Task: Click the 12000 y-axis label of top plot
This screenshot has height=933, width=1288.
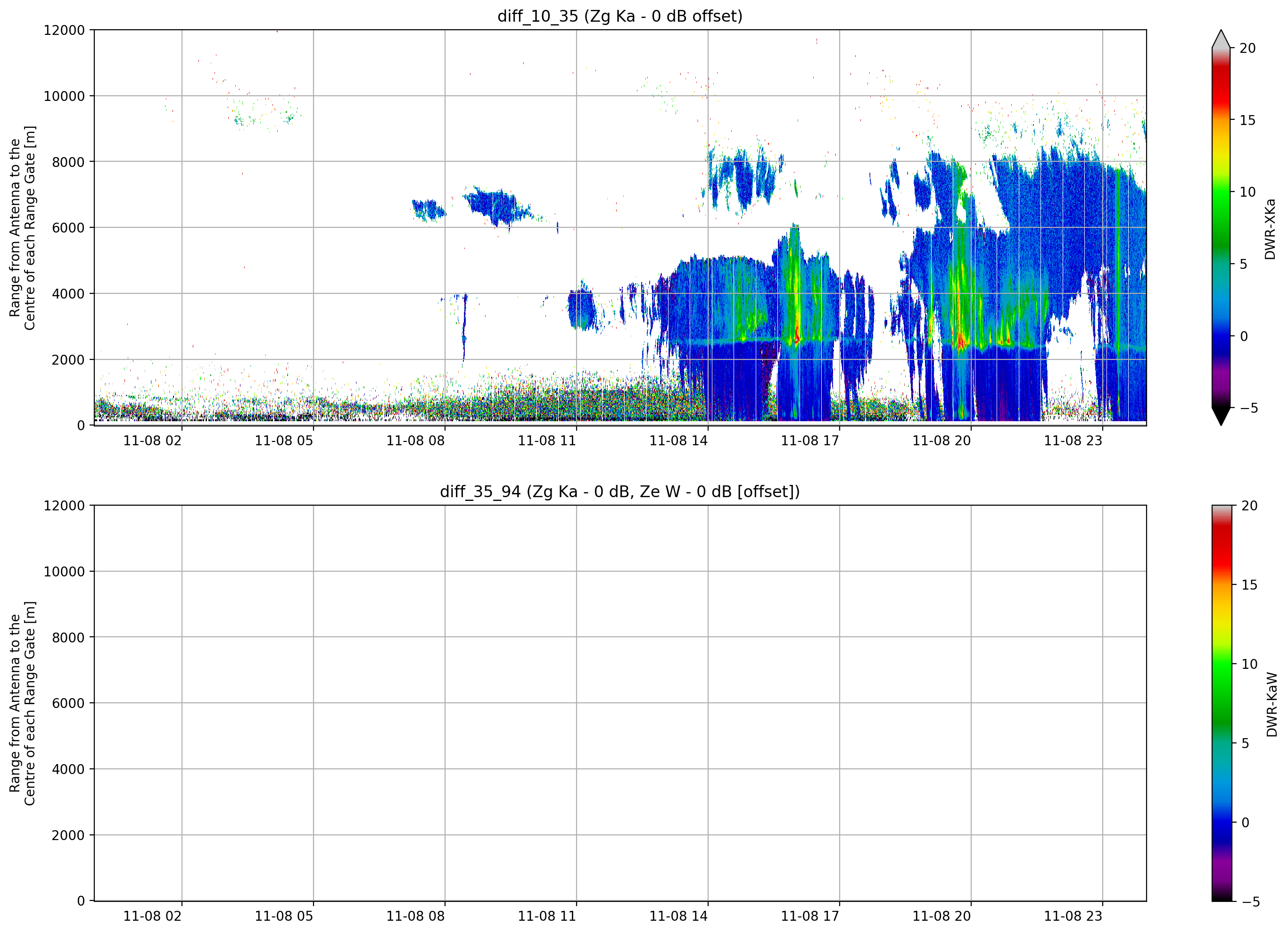Action: [x=64, y=30]
